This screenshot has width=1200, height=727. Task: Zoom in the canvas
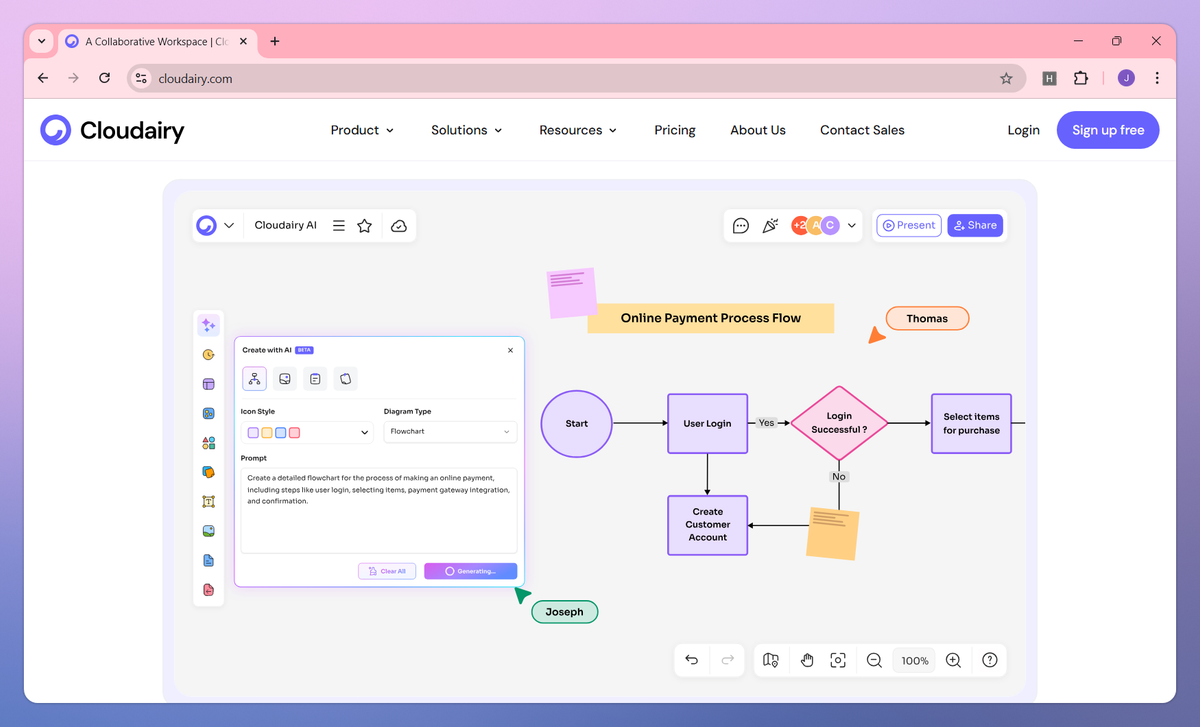tap(953, 660)
